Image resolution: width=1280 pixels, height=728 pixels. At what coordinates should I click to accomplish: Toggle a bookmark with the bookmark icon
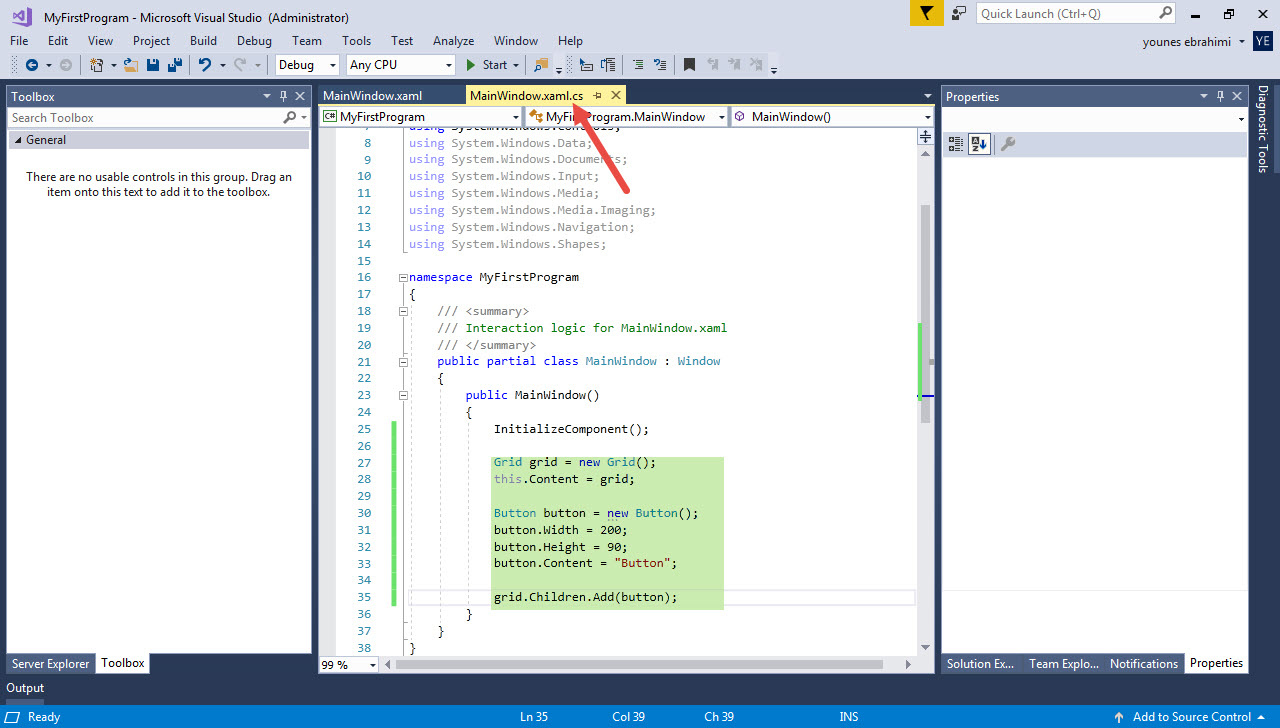(688, 64)
